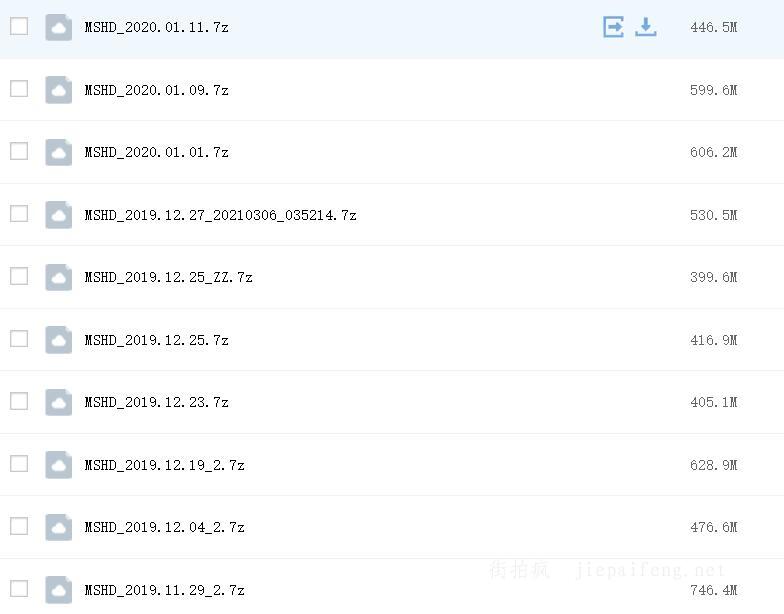Open the file named MSHD_2020.01.01.7z
Image resolution: width=784 pixels, height=614 pixels.
pyautogui.click(x=156, y=153)
